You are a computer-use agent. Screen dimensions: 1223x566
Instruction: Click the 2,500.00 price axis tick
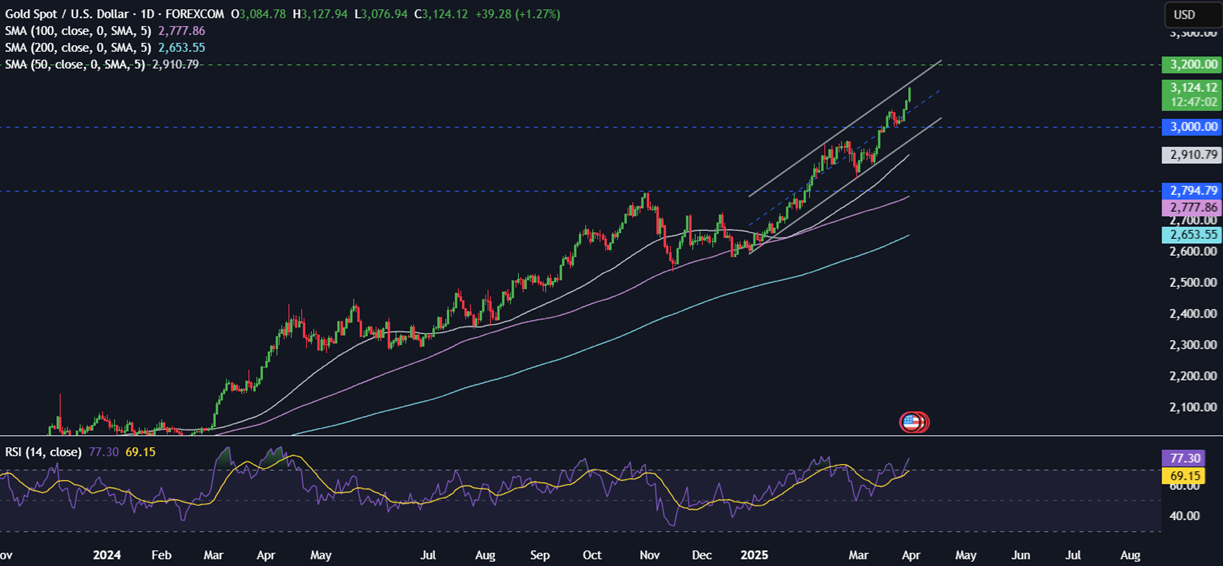[x=1193, y=282]
